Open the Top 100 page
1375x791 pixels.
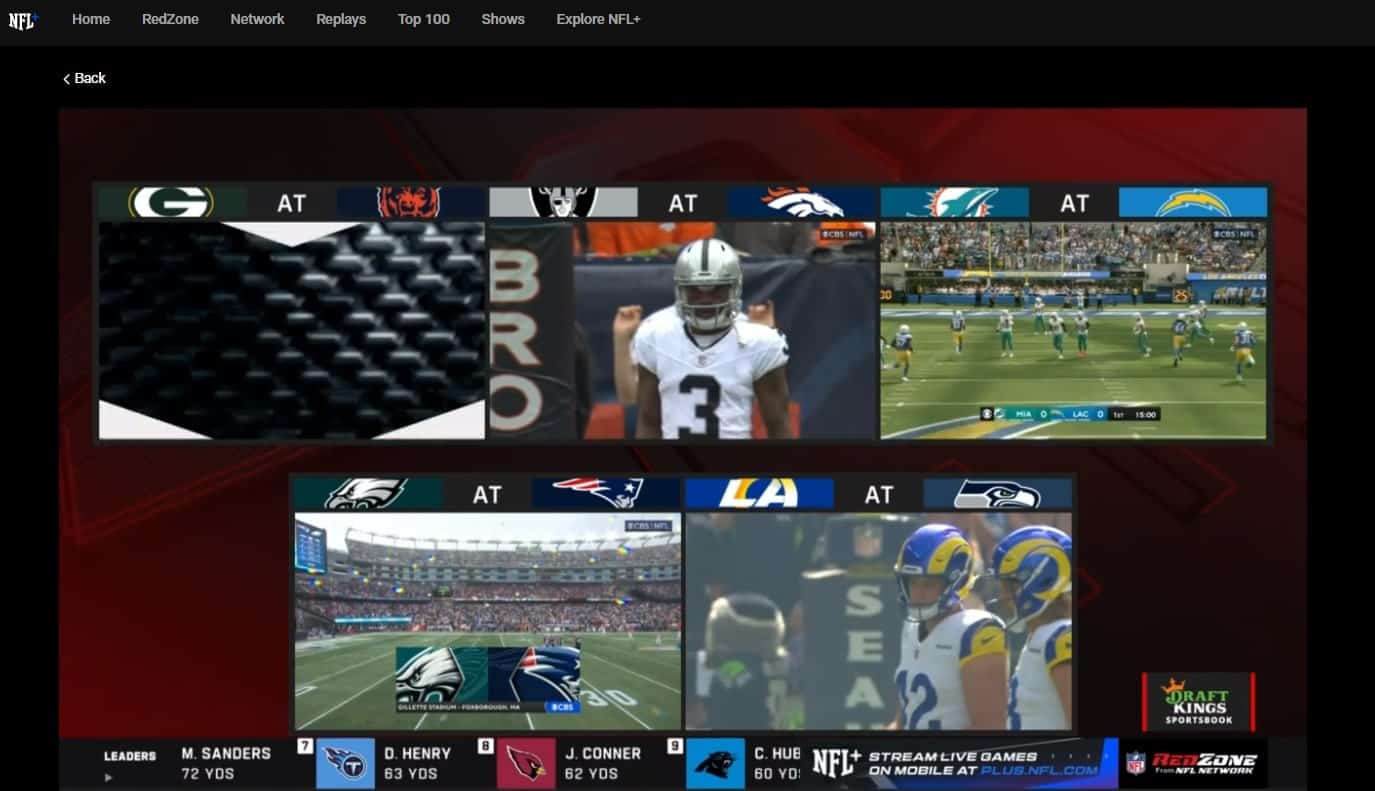pos(424,19)
